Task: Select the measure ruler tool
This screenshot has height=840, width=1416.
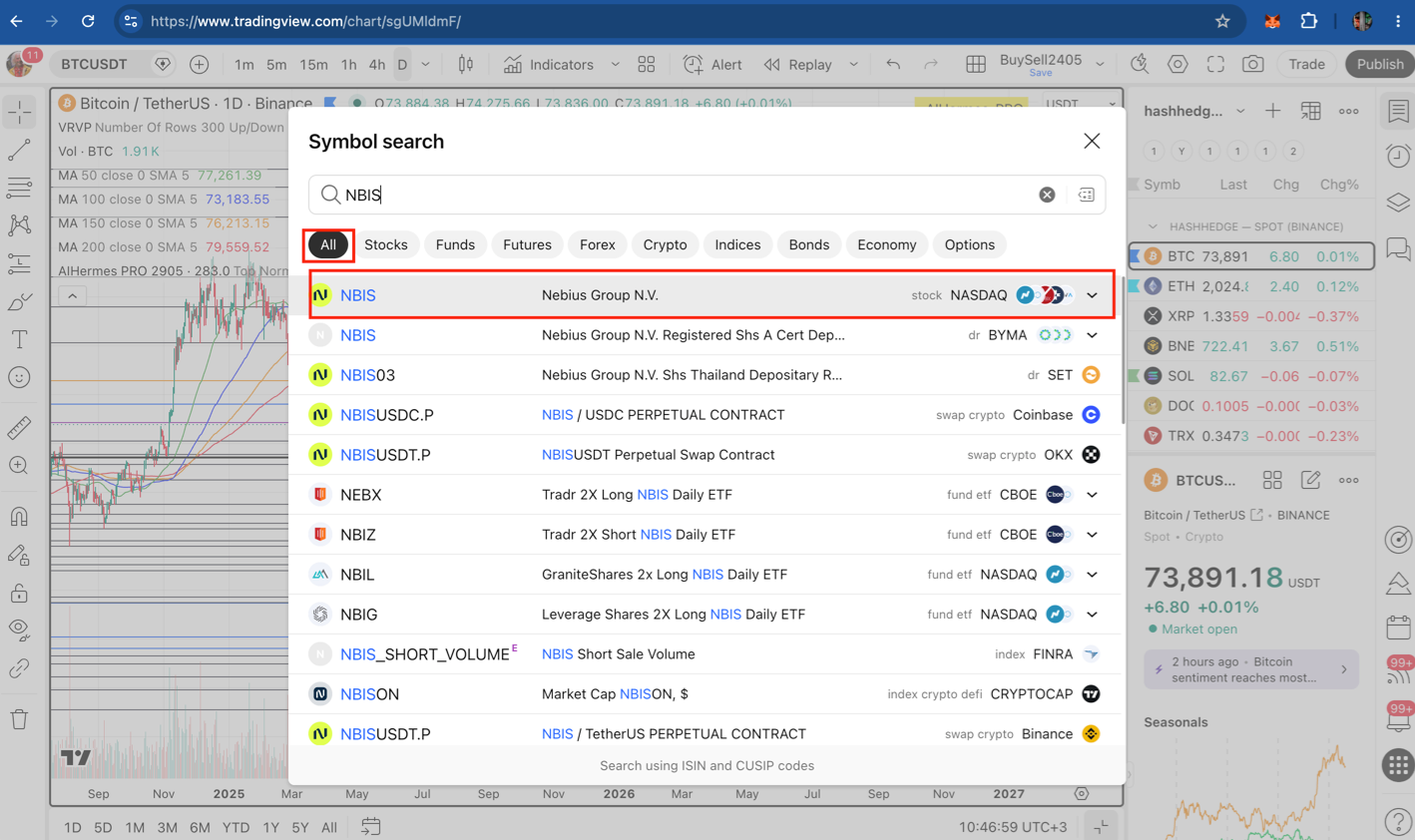Action: pyautogui.click(x=20, y=428)
